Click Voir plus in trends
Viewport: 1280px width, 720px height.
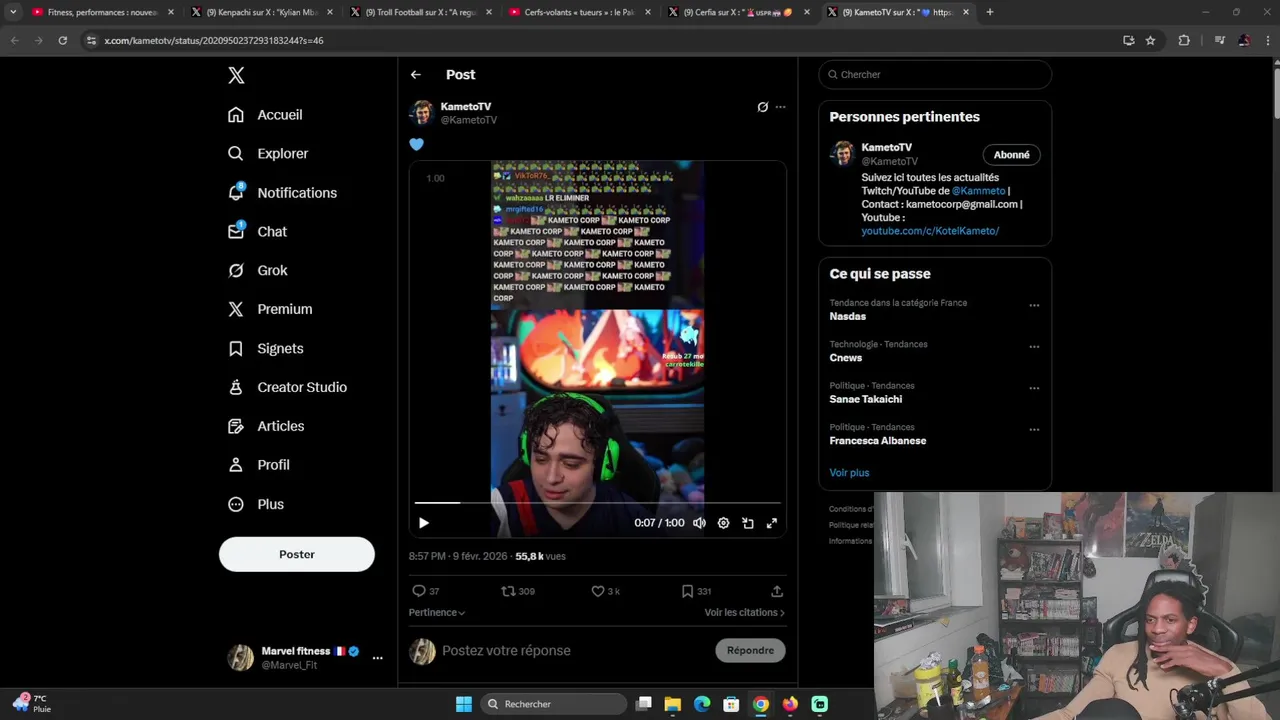[x=849, y=473]
